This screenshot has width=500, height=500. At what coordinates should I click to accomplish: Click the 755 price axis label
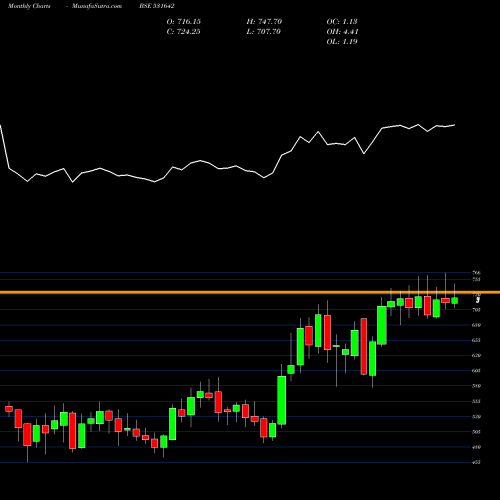point(477,279)
